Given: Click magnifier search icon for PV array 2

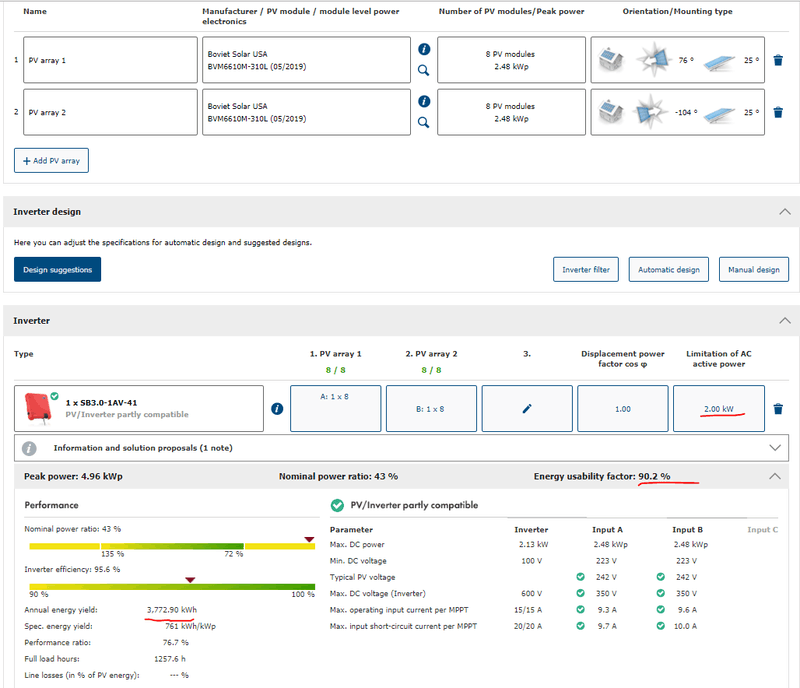Looking at the screenshot, I should point(423,123).
